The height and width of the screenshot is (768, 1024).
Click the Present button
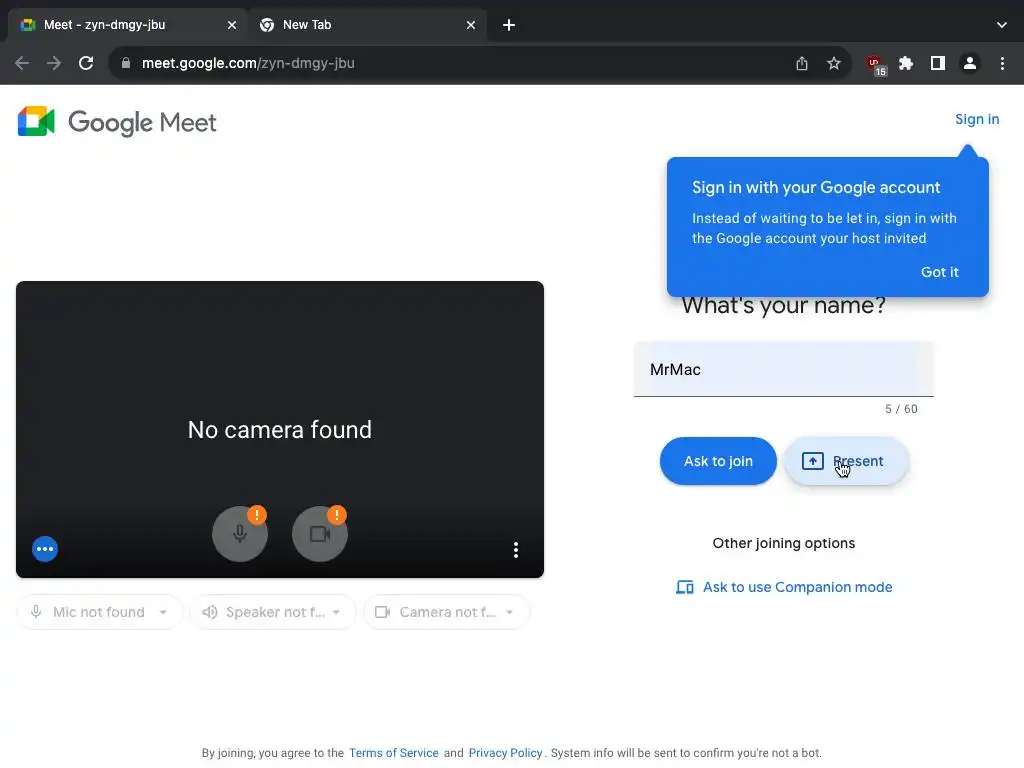(846, 461)
